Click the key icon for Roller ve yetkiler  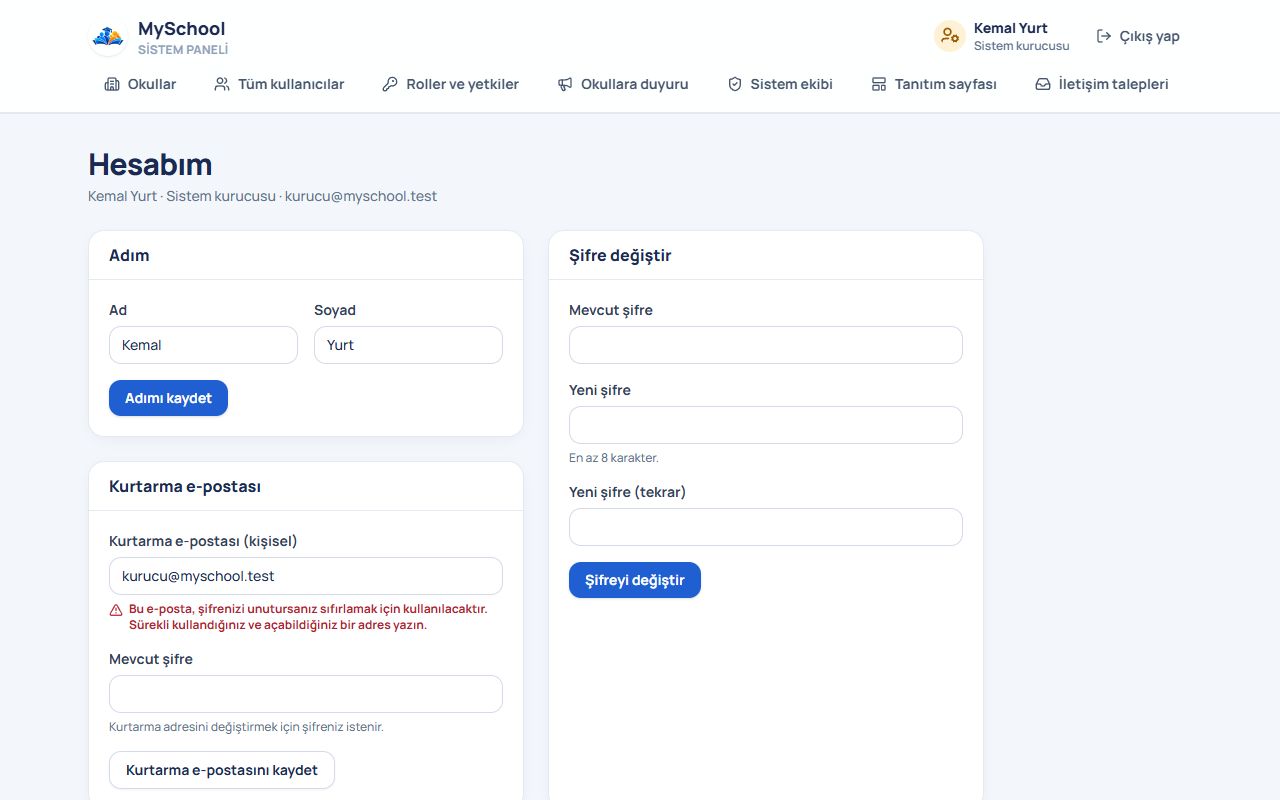click(x=390, y=84)
